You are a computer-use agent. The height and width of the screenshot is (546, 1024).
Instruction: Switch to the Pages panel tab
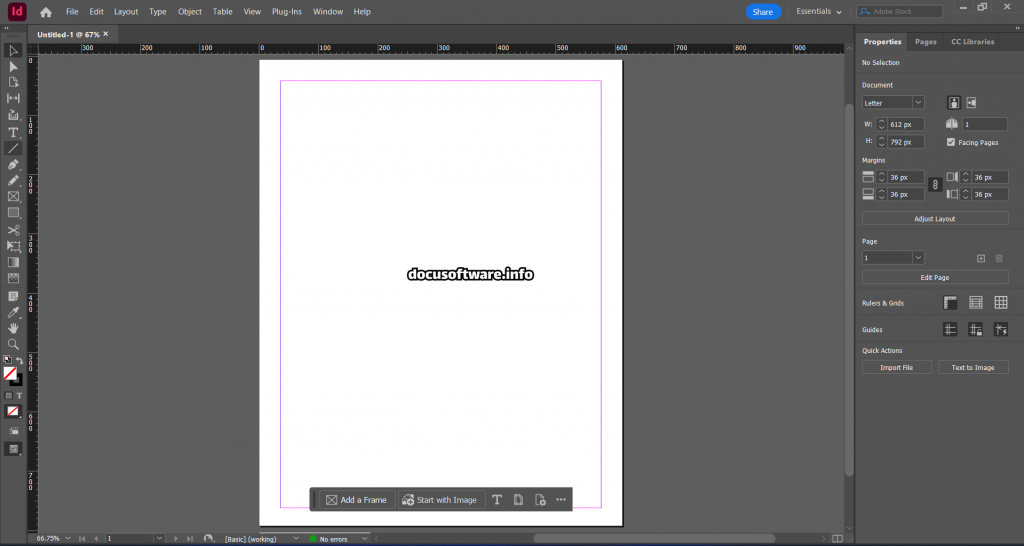tap(925, 42)
